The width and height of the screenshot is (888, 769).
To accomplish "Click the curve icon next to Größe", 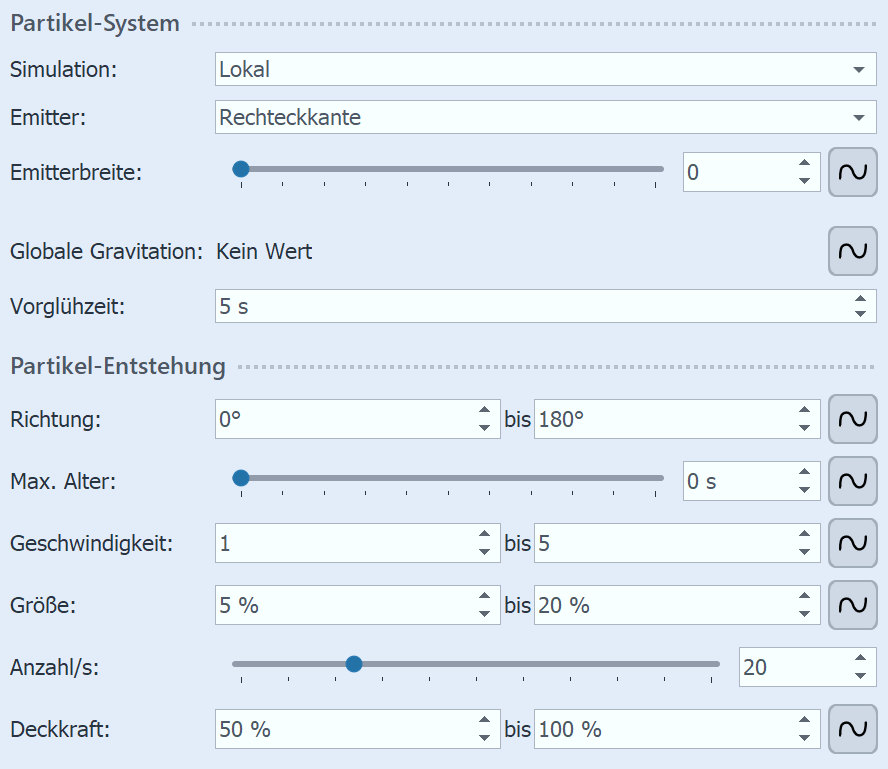I will pyautogui.click(x=852, y=605).
